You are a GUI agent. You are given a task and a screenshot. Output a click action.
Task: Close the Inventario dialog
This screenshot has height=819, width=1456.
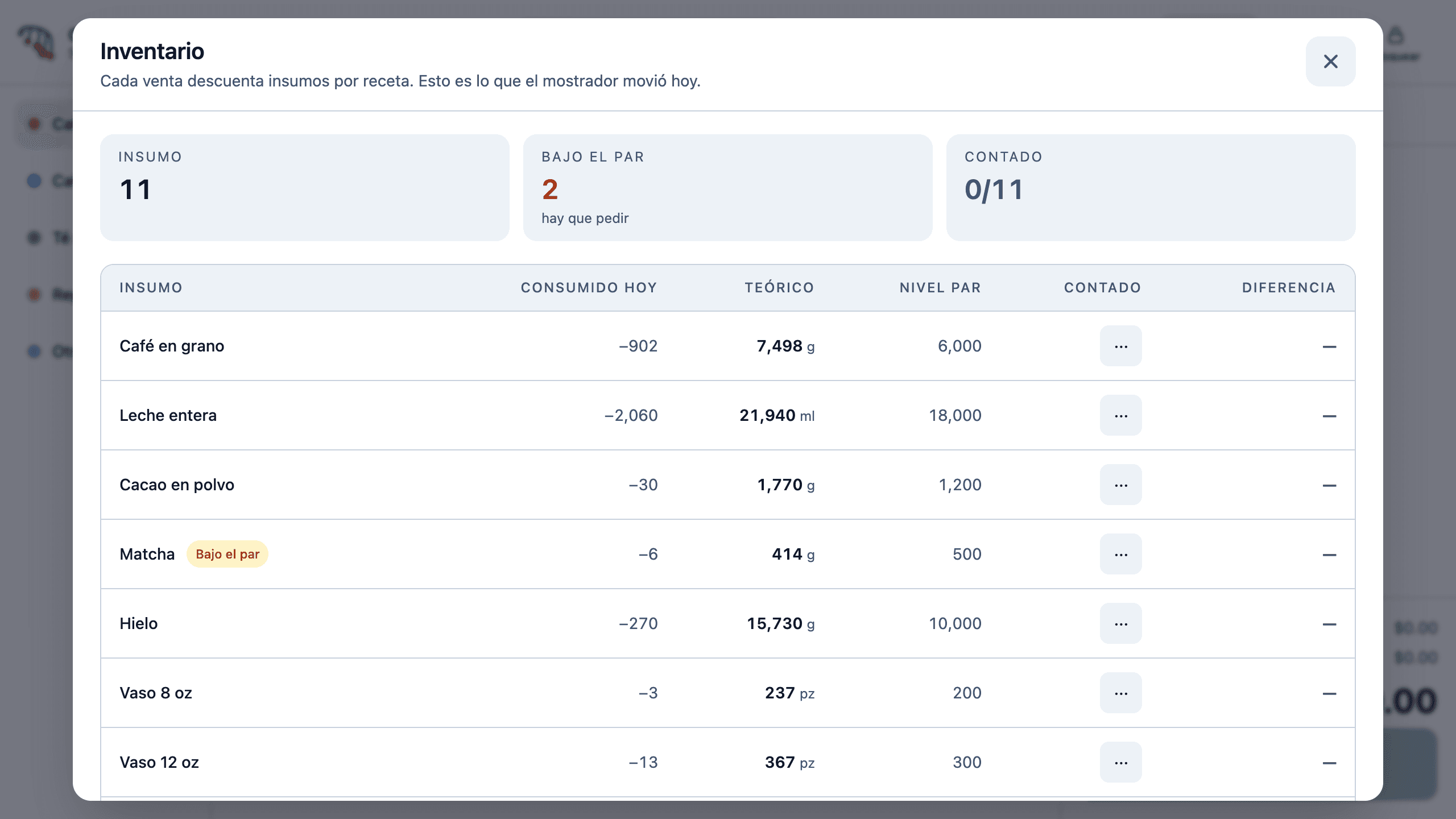[1330, 61]
